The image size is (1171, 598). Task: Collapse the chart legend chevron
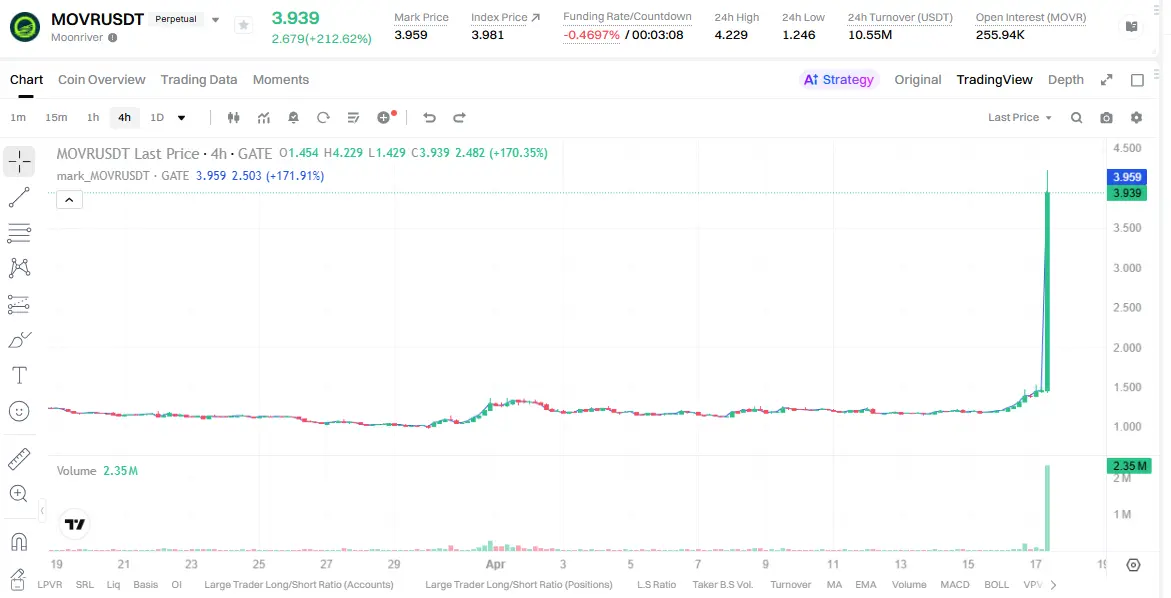69,199
